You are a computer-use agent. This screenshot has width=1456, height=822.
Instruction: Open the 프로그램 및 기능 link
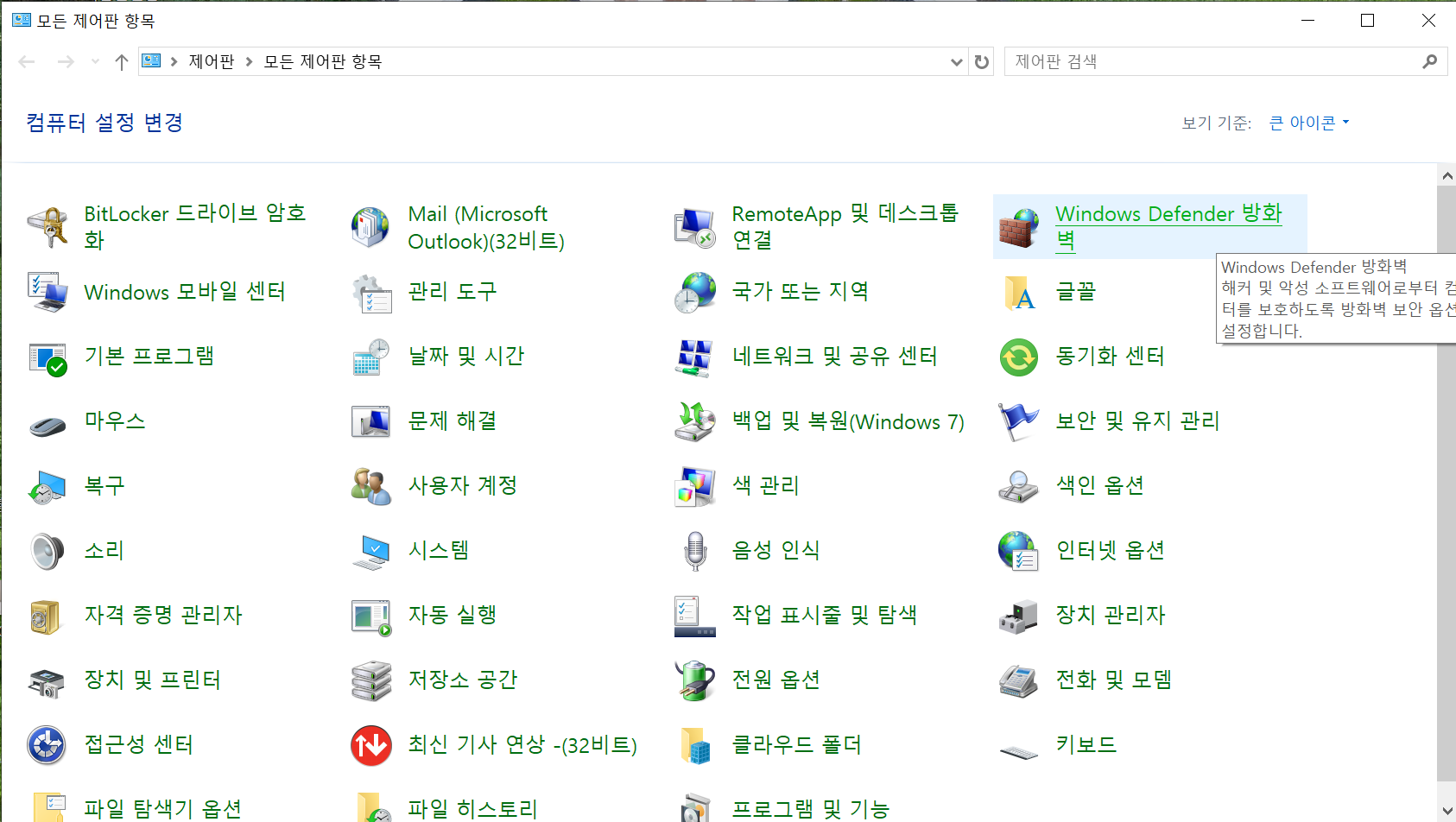tap(811, 809)
